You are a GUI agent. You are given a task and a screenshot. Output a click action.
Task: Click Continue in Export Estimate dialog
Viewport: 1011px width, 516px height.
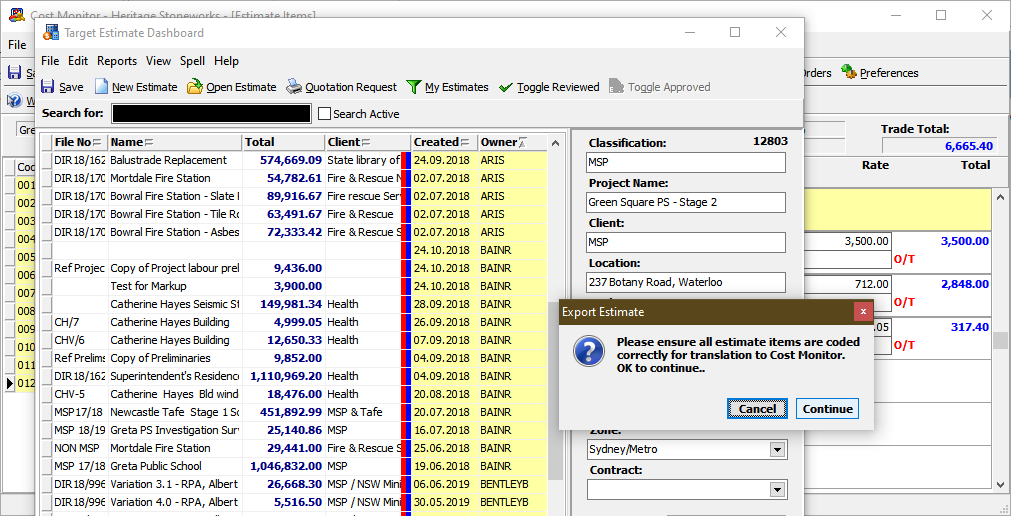(827, 408)
